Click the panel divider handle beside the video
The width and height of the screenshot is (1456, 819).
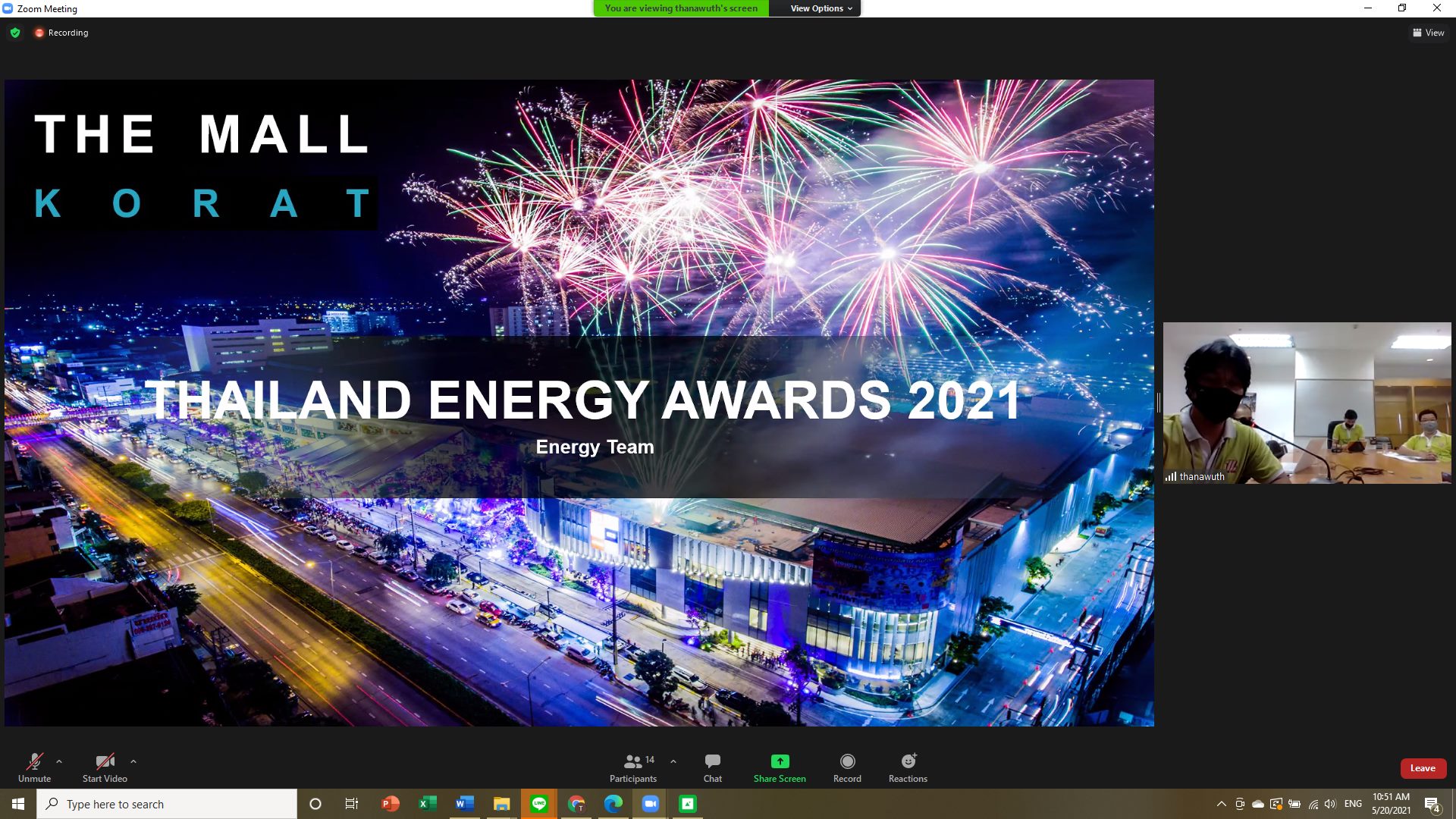tap(1159, 403)
